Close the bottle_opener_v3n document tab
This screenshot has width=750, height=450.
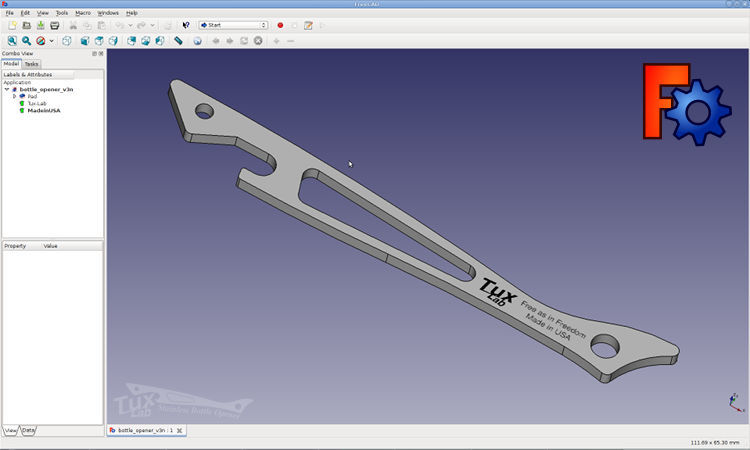point(180,430)
